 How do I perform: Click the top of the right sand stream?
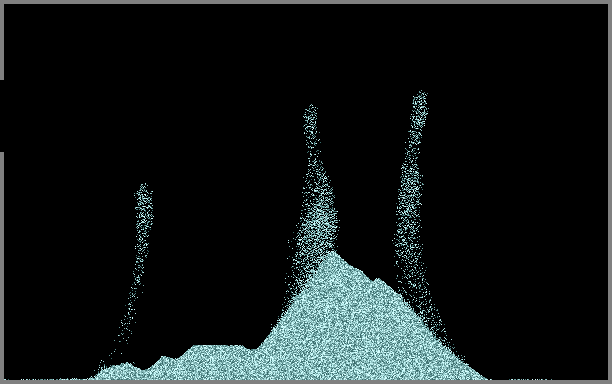tap(421, 97)
